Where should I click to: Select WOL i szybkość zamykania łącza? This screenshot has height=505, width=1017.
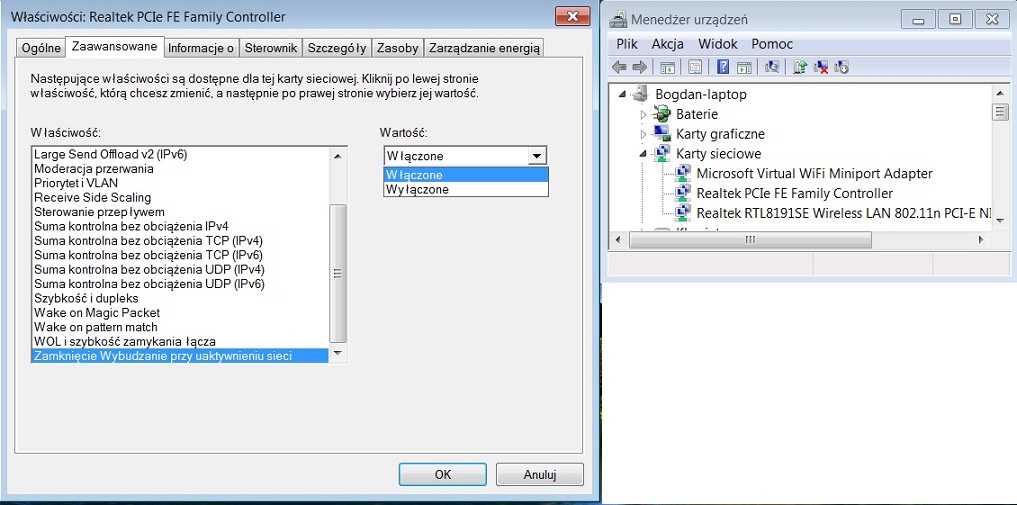[x=180, y=341]
